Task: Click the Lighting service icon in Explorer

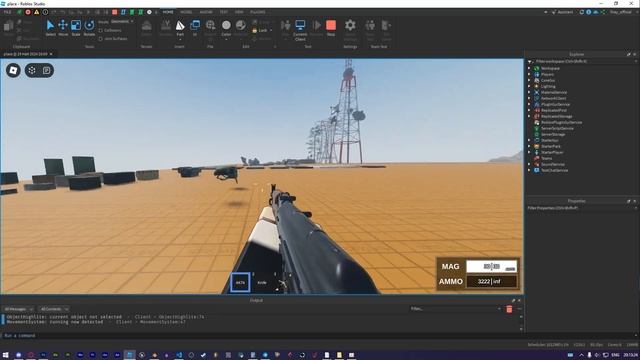Action: 537,86
